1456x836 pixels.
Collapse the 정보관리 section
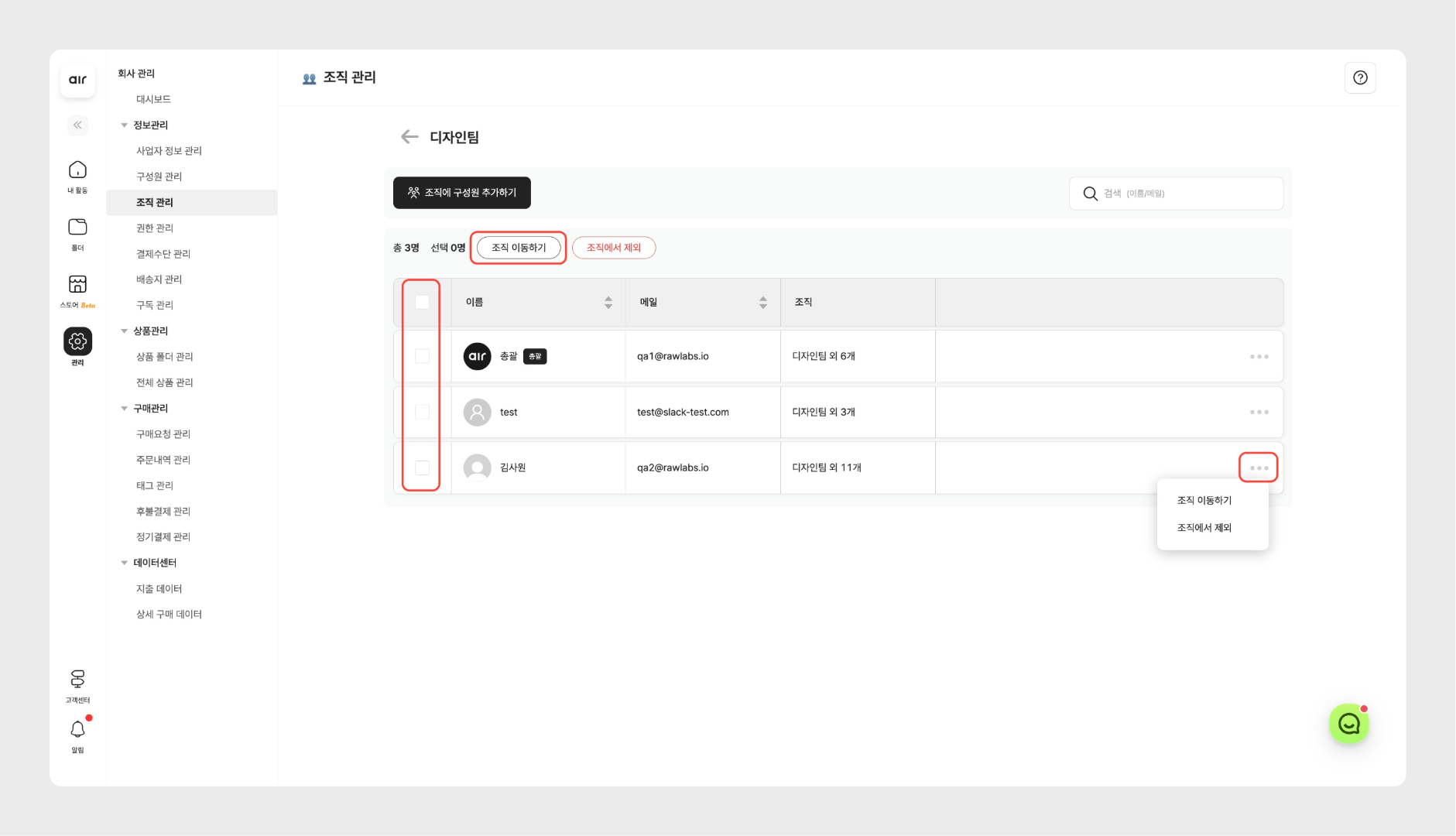(124, 125)
